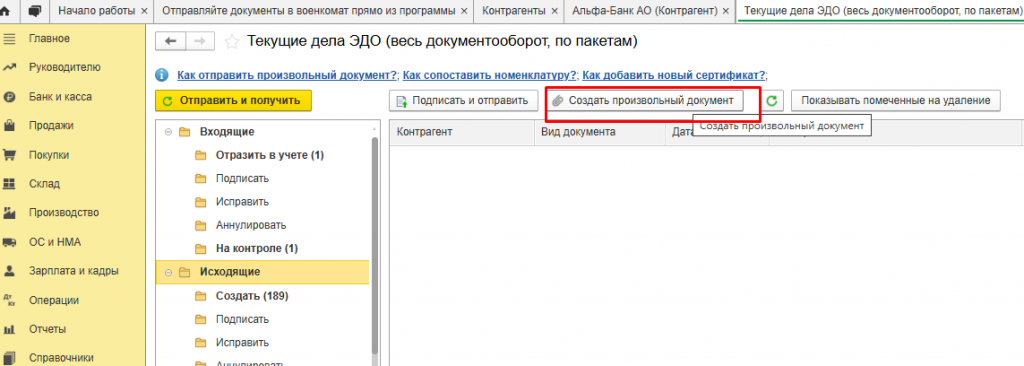Open the Зарплата и кадры section
Screen dimensions: 1024x366
74,271
